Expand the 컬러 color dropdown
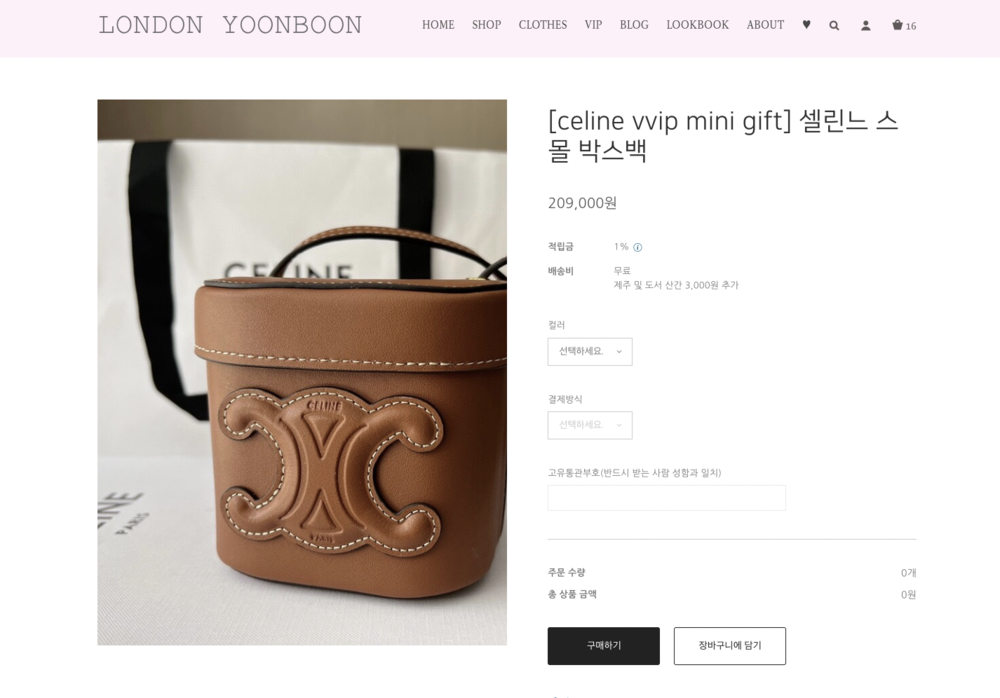Screen dimensions: 1000x698 pyautogui.click(x=590, y=352)
